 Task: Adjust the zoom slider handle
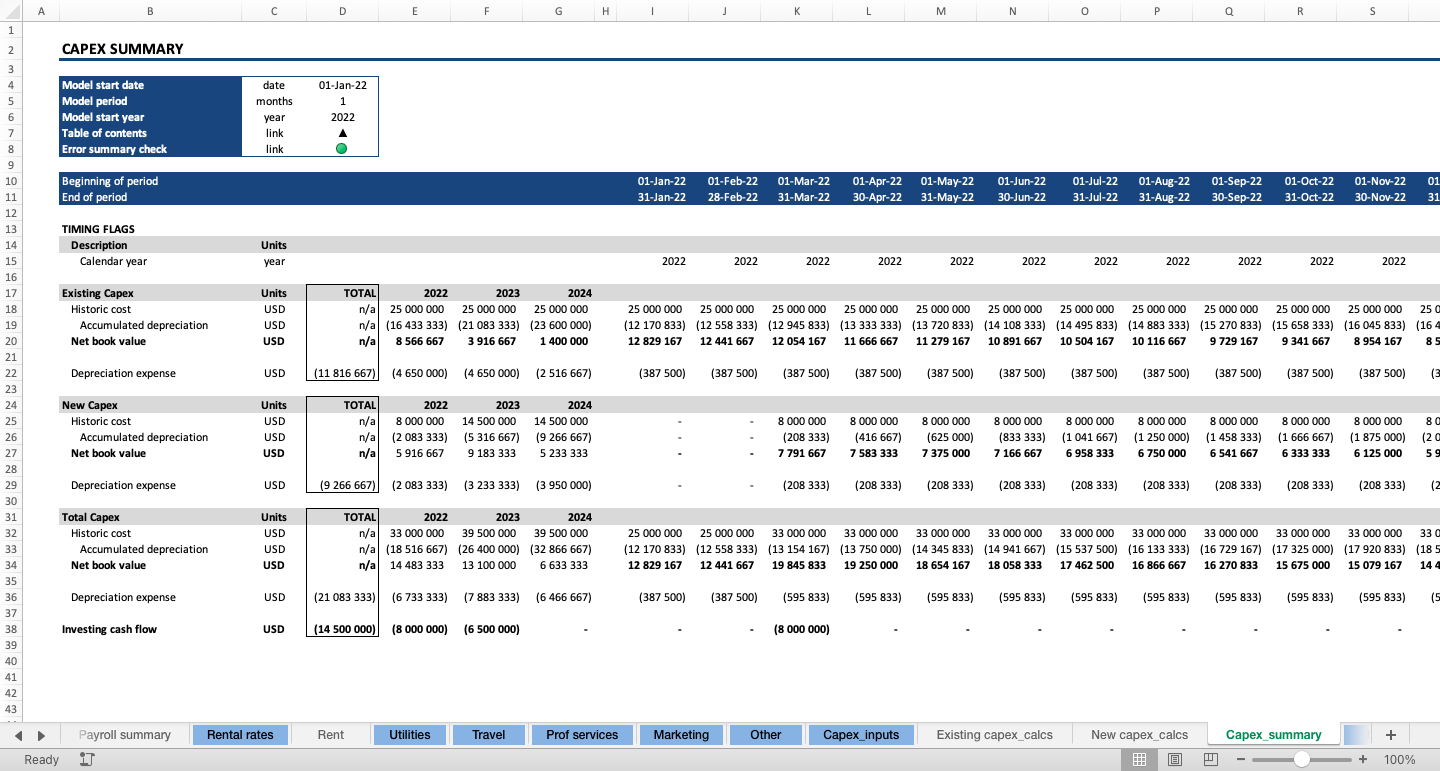point(1302,760)
